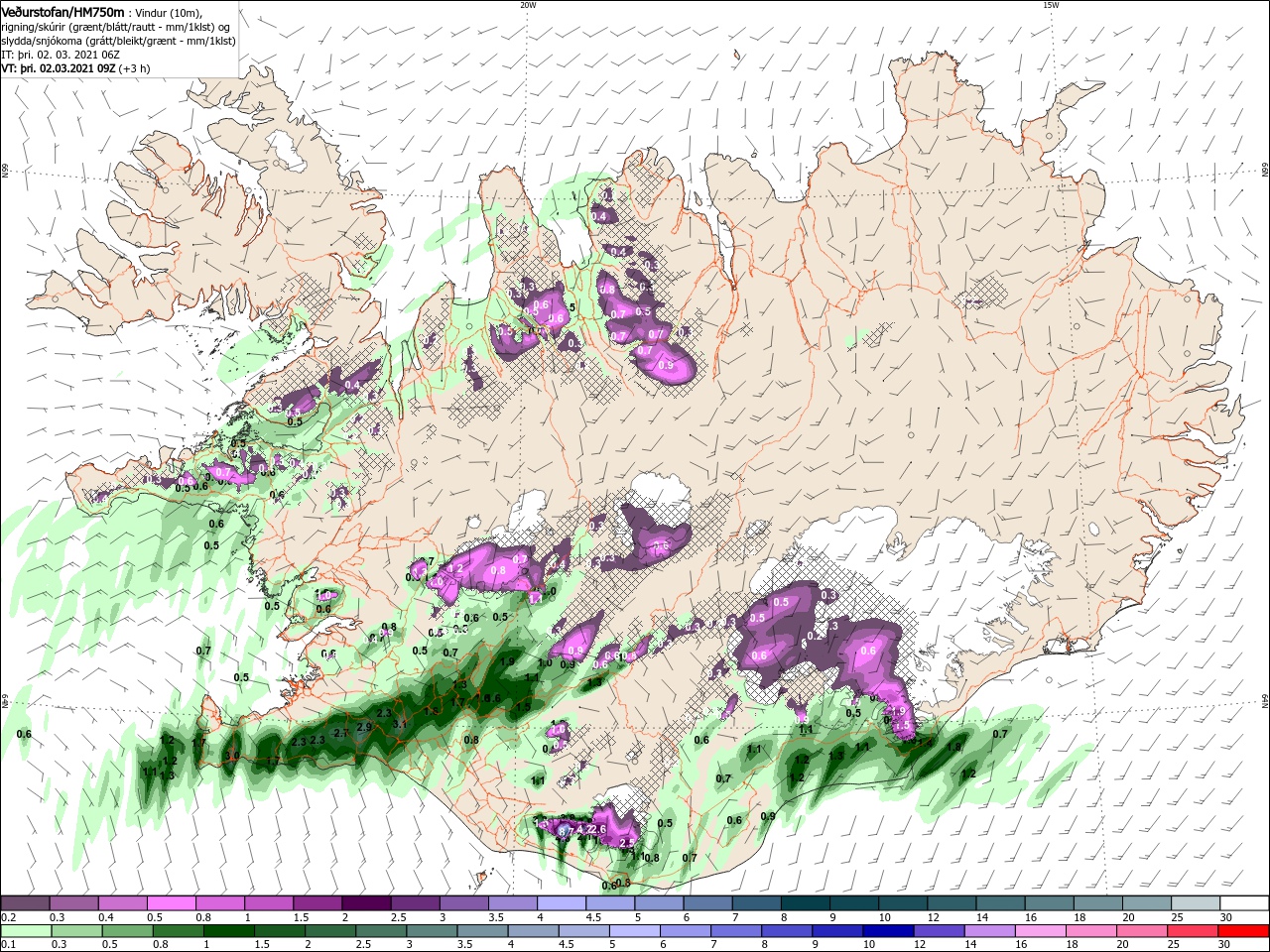
Task: Click the 2.7 precipitation value on the map
Action: pyautogui.click(x=340, y=733)
